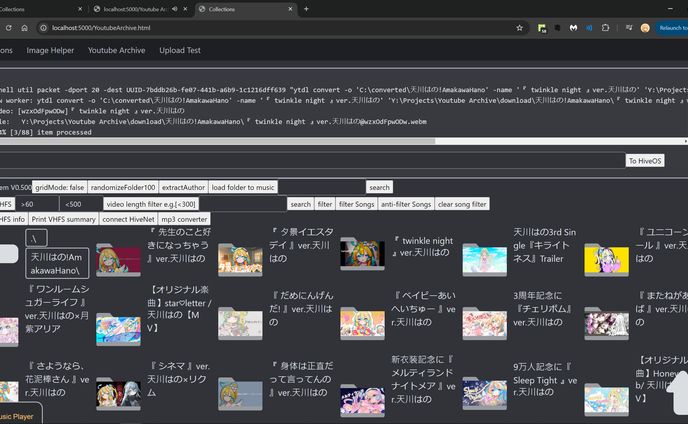Click the mp3 converter button
This screenshot has width=688, height=424.
point(184,219)
